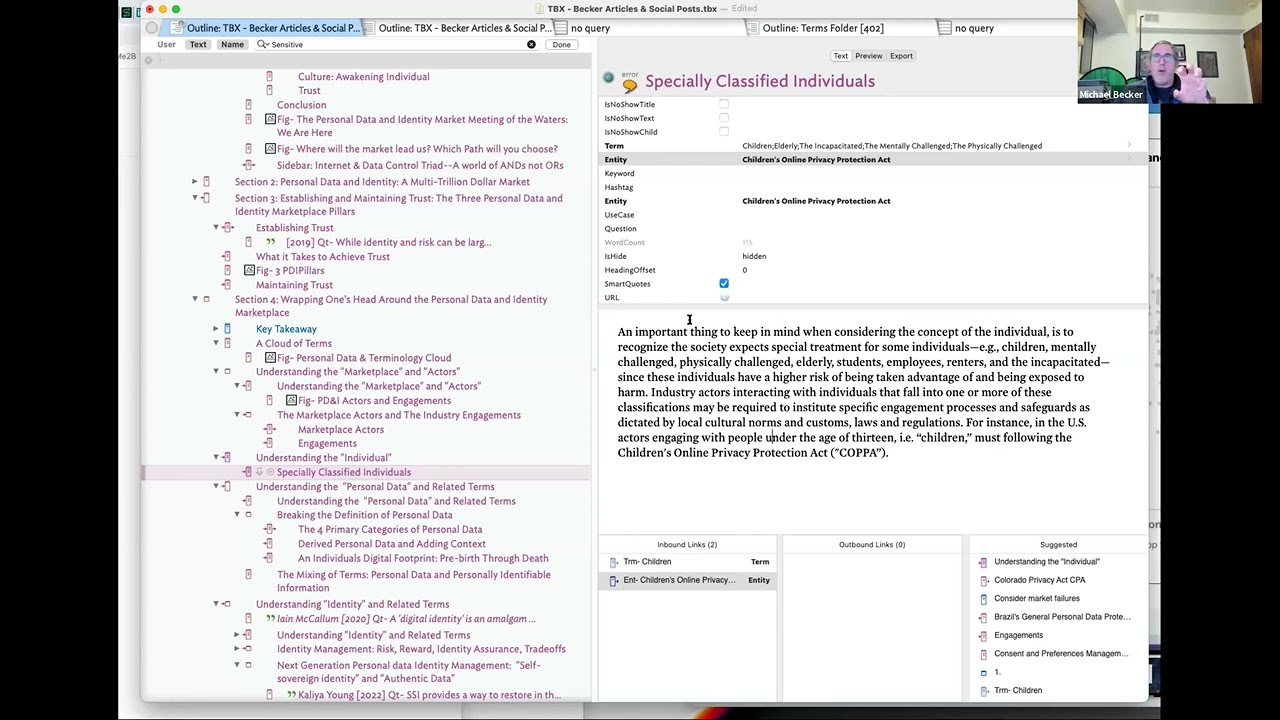Open suggested note 'Understanding the "Individual"'
Image resolution: width=1280 pixels, height=720 pixels.
(1046, 562)
